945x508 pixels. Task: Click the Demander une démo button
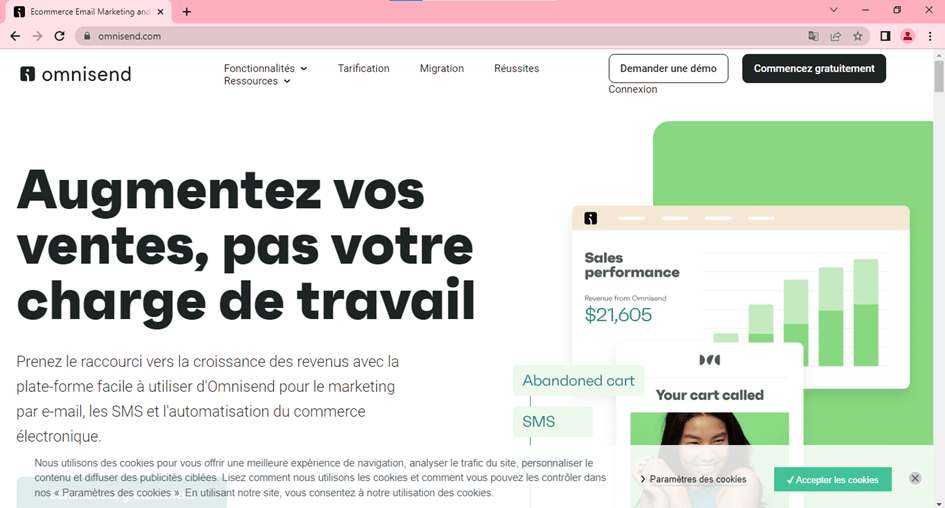(x=668, y=68)
